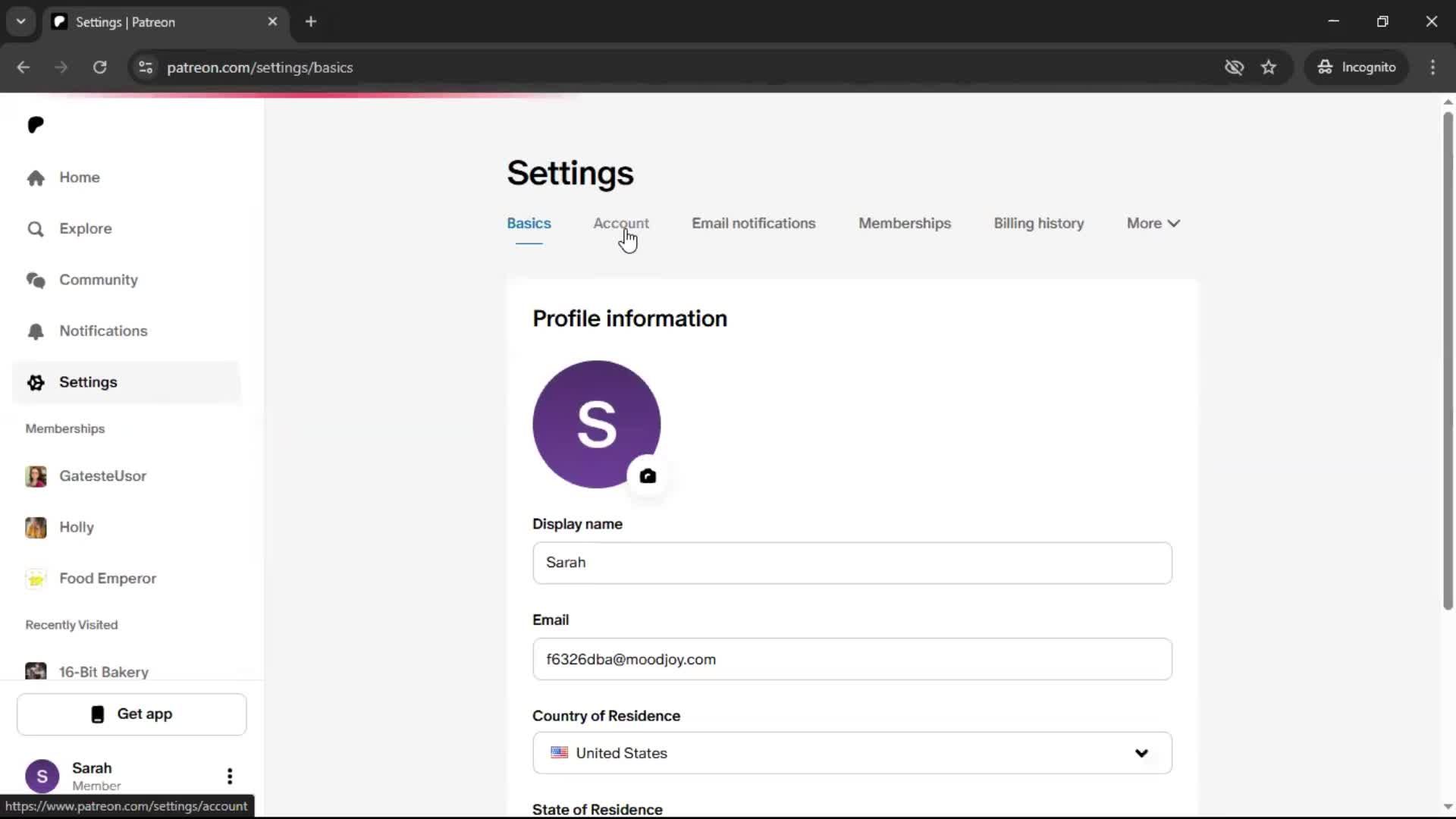Click Sarah's purple avatar in sidebar
The height and width of the screenshot is (819, 1456).
[x=42, y=776]
